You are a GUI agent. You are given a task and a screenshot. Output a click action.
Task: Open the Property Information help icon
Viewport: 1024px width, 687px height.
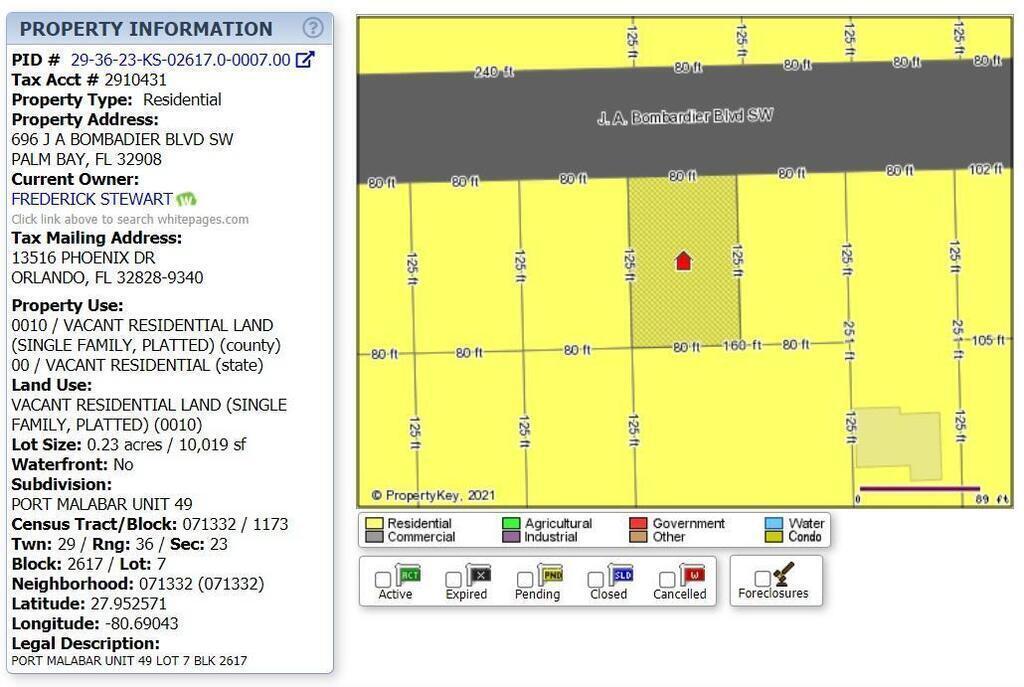[x=313, y=28]
